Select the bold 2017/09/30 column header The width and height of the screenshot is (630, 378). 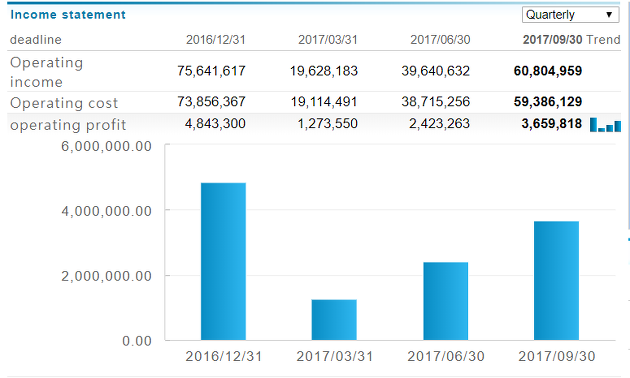click(552, 40)
